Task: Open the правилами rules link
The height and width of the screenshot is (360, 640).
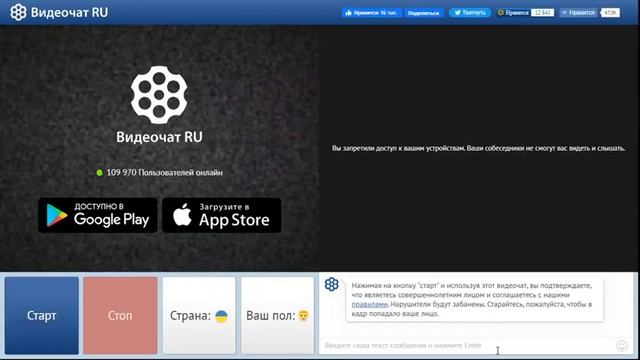Action: [369, 304]
